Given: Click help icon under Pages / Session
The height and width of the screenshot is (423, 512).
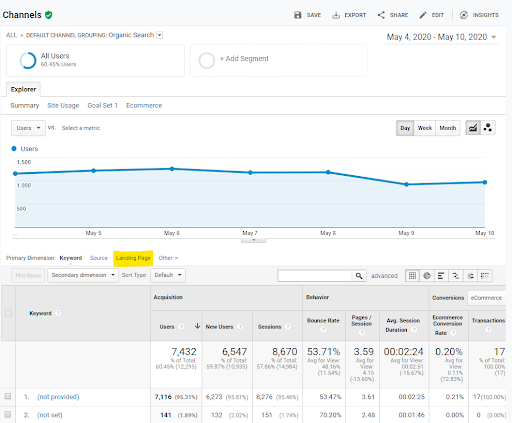Looking at the screenshot, I should click(362, 333).
